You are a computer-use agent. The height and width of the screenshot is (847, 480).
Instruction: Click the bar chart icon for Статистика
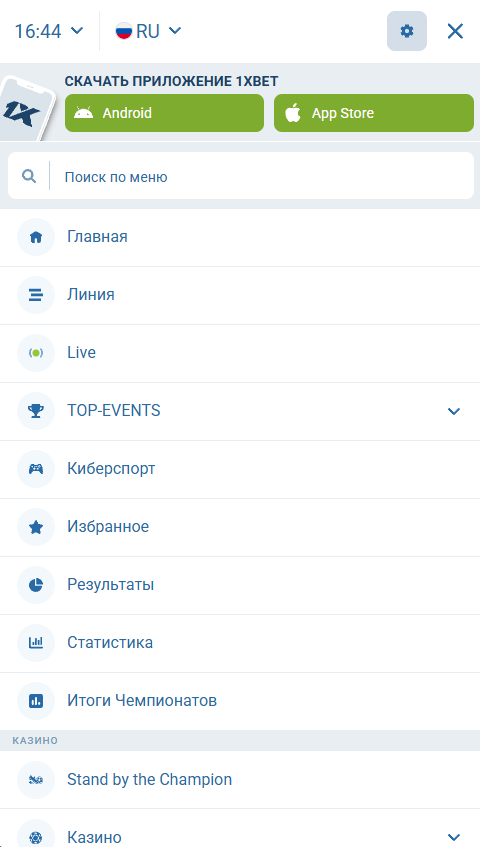36,643
